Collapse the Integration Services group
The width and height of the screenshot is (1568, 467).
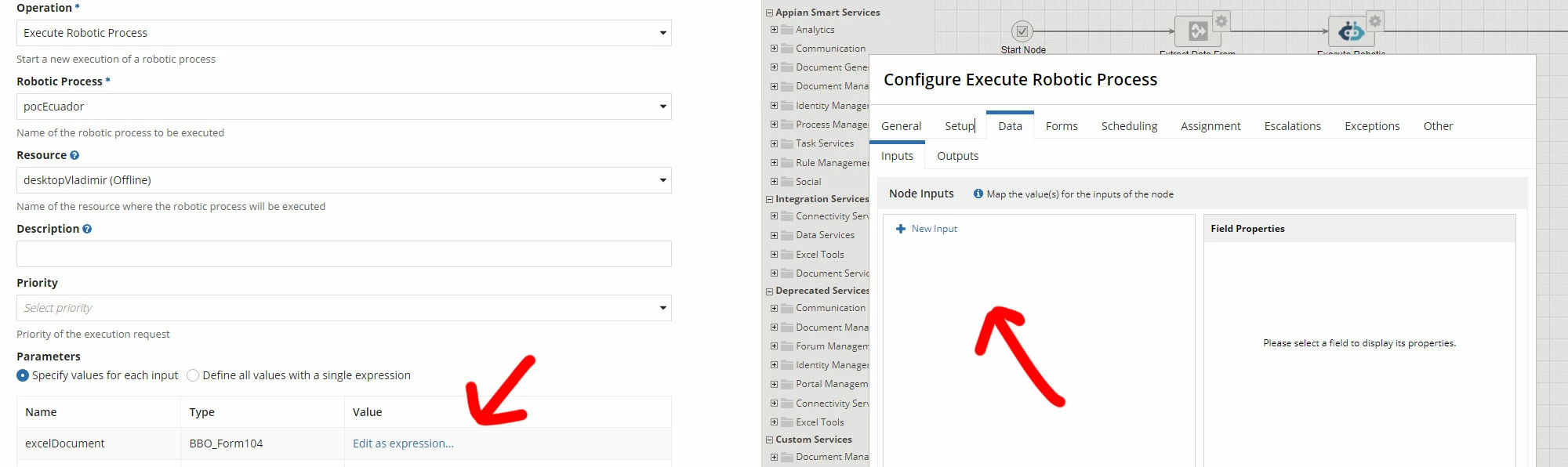(769, 199)
